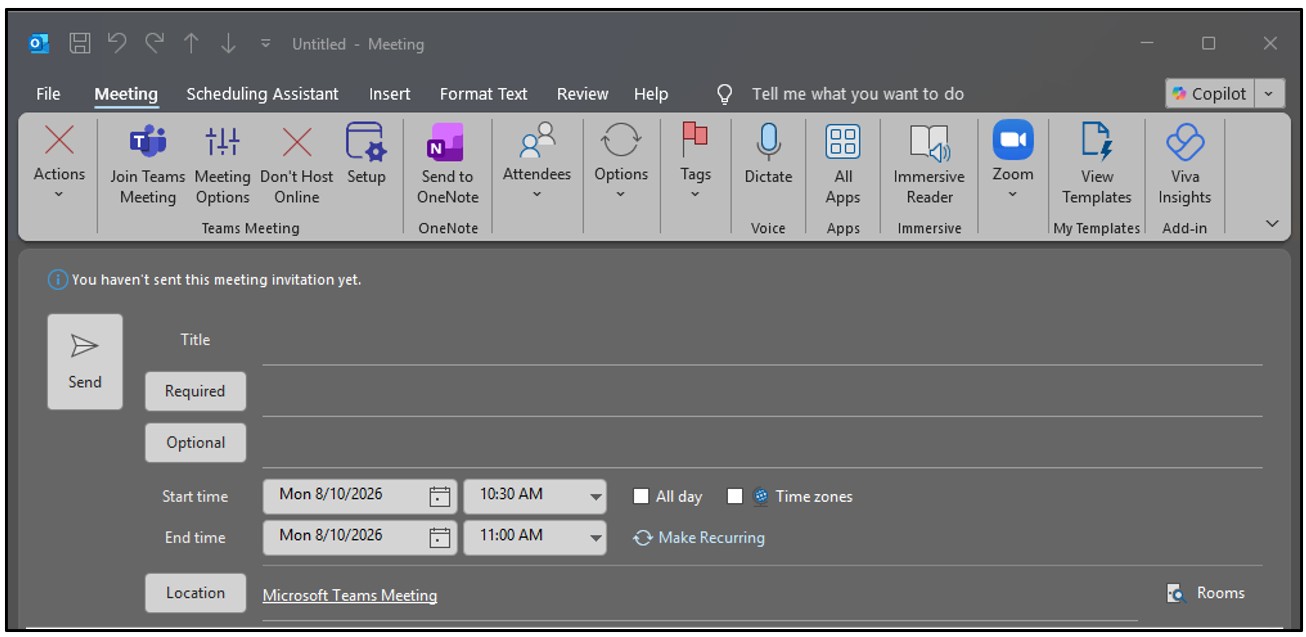Viewport: 1306px width, 637px height.
Task: Open the start date calendar picker
Action: click(440, 496)
